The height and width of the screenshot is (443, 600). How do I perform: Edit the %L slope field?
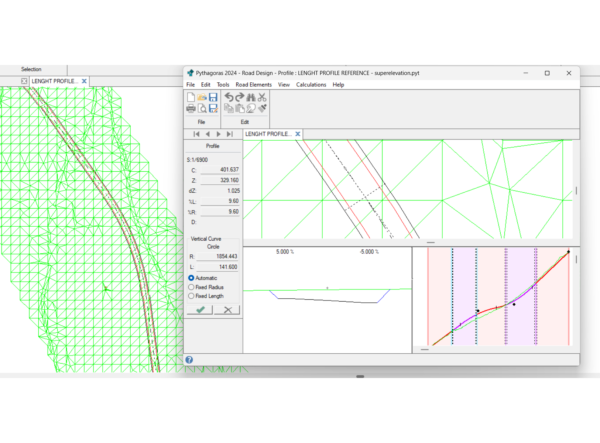(220, 201)
